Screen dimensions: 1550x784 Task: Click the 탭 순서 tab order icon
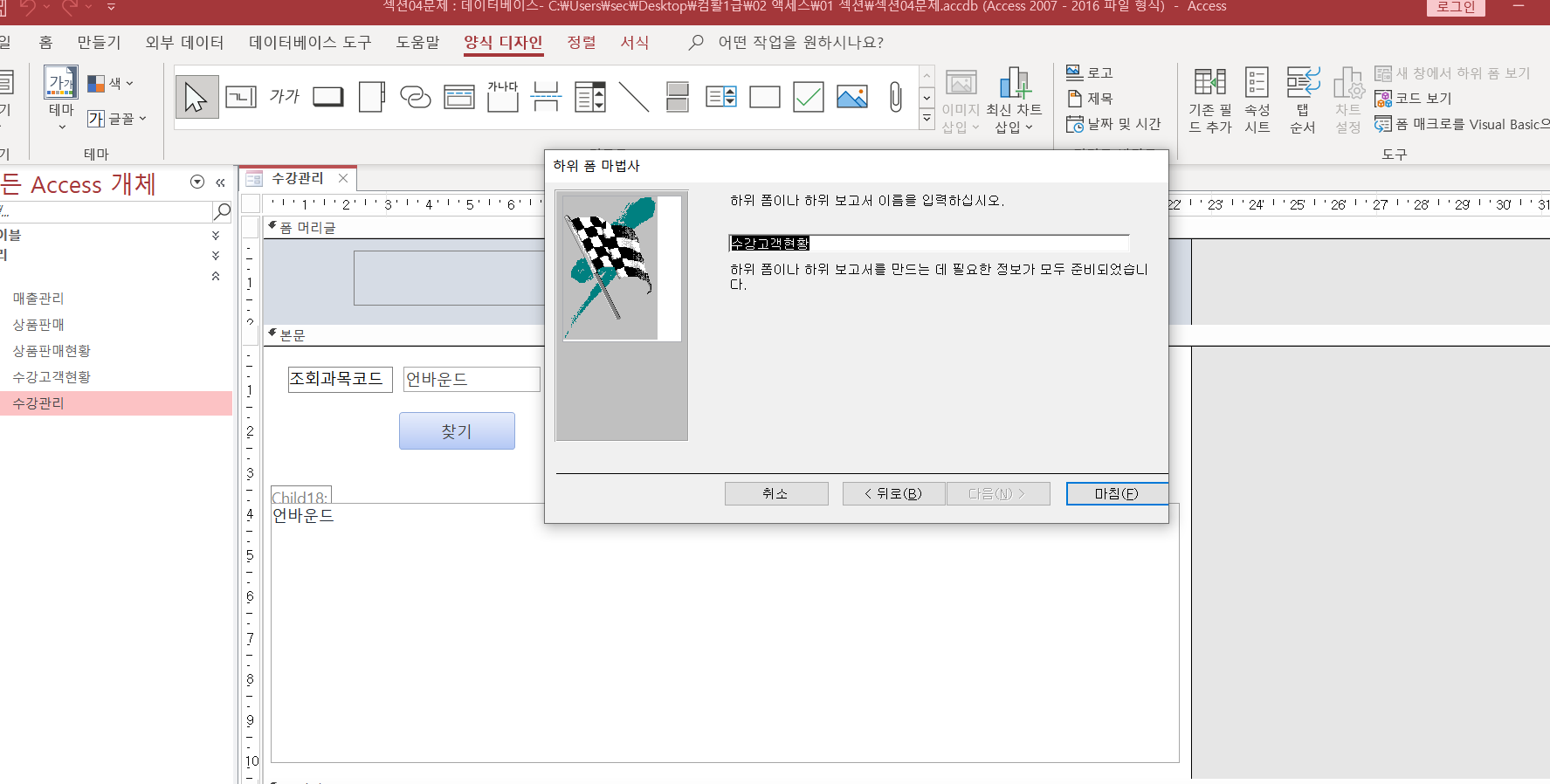point(1302,100)
